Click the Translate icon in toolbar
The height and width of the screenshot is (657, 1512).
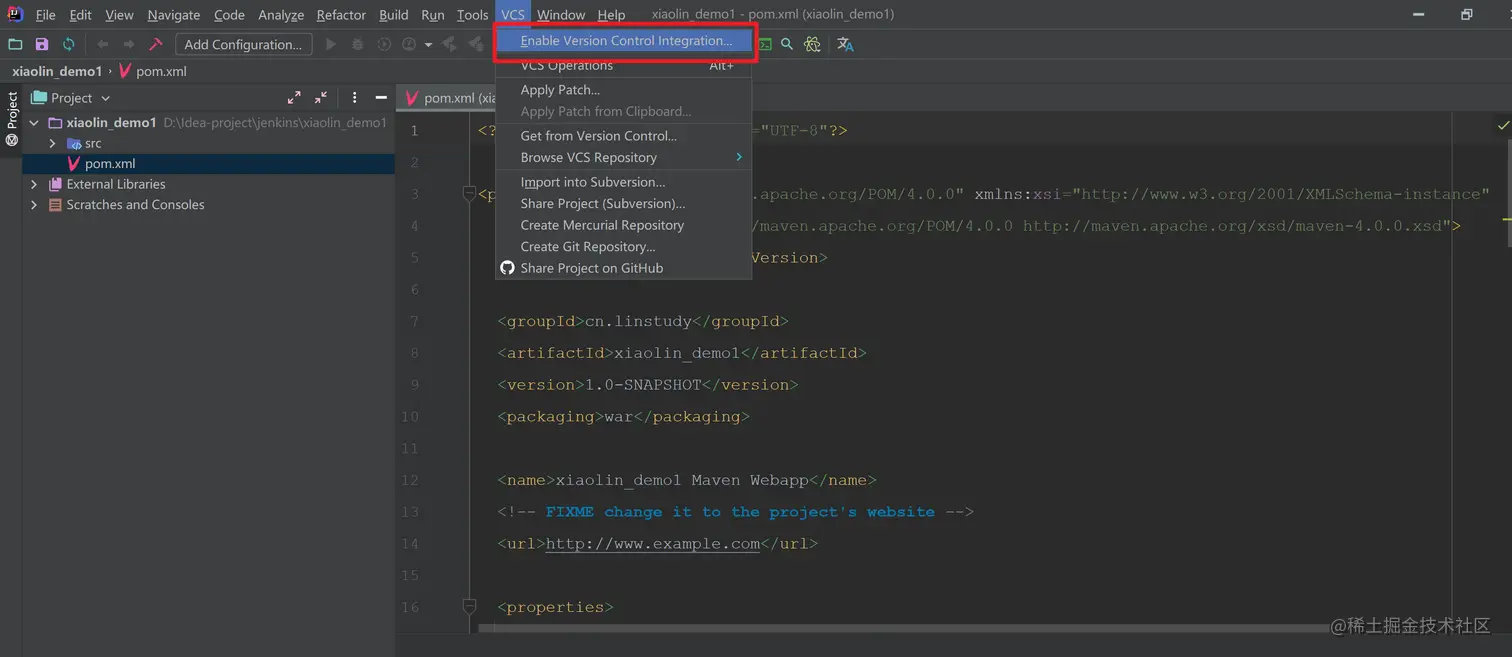[845, 44]
